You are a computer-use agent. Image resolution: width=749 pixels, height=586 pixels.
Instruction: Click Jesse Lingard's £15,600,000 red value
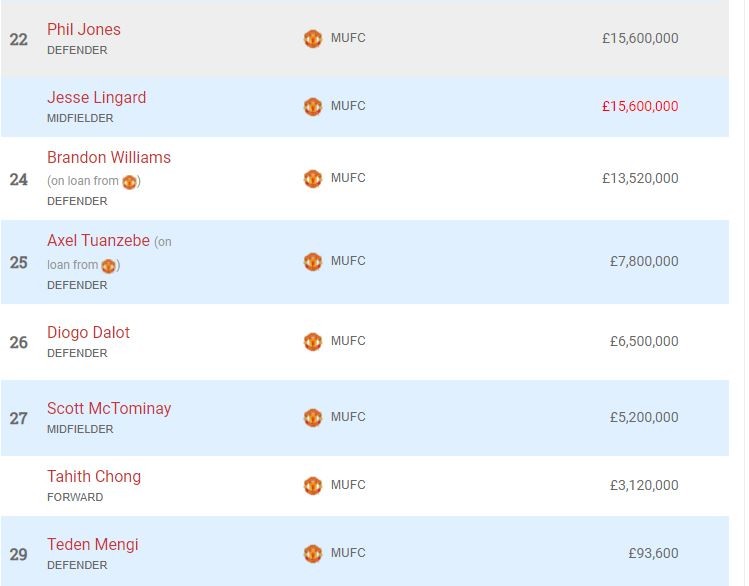640,106
